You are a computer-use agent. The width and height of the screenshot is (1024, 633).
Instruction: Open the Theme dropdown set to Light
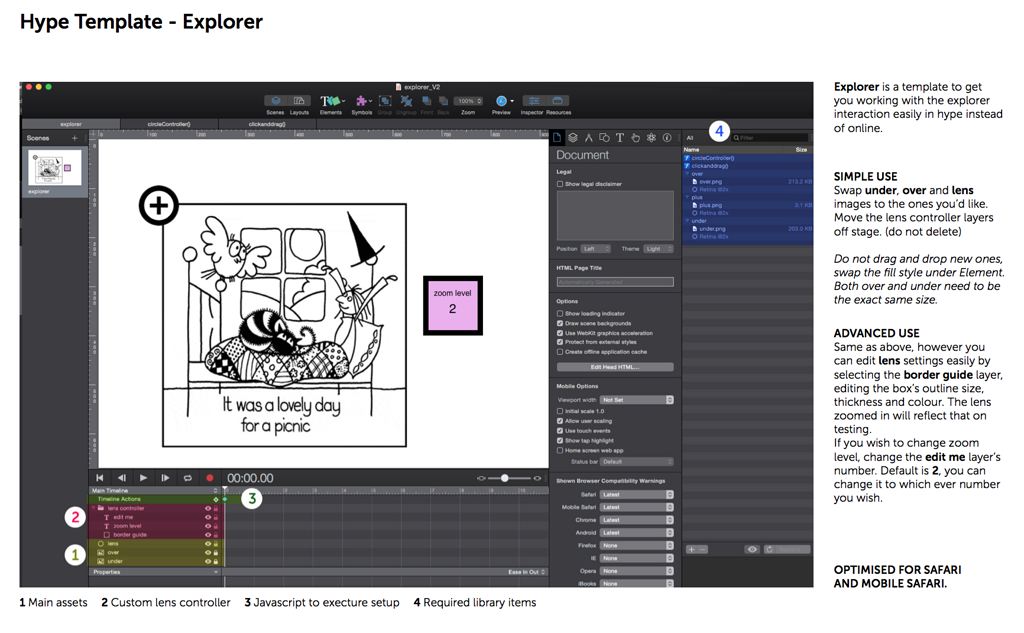657,249
